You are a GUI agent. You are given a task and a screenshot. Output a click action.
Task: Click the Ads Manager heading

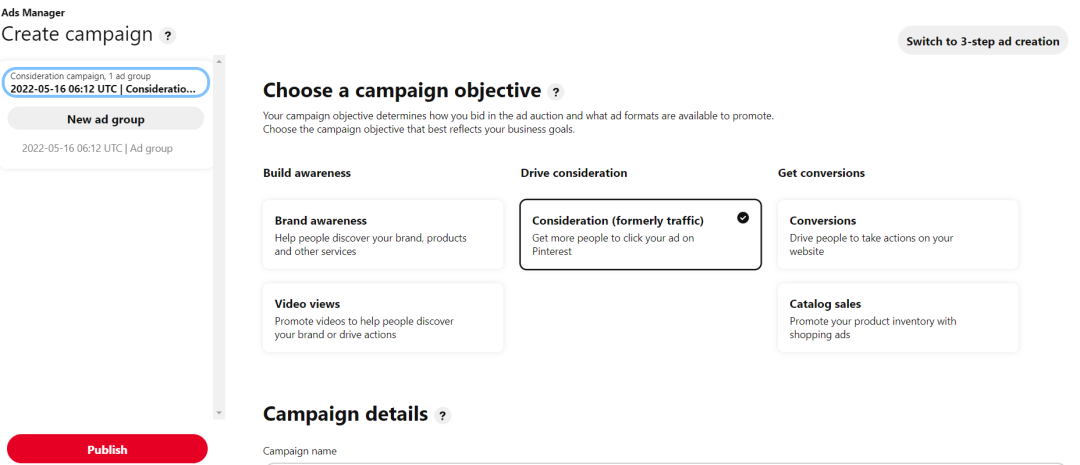click(33, 12)
